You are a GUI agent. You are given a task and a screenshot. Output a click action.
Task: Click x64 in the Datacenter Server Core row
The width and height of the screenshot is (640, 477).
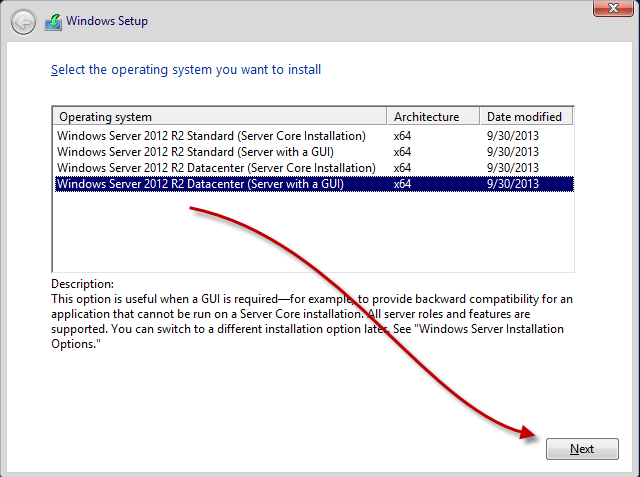[x=402, y=168]
